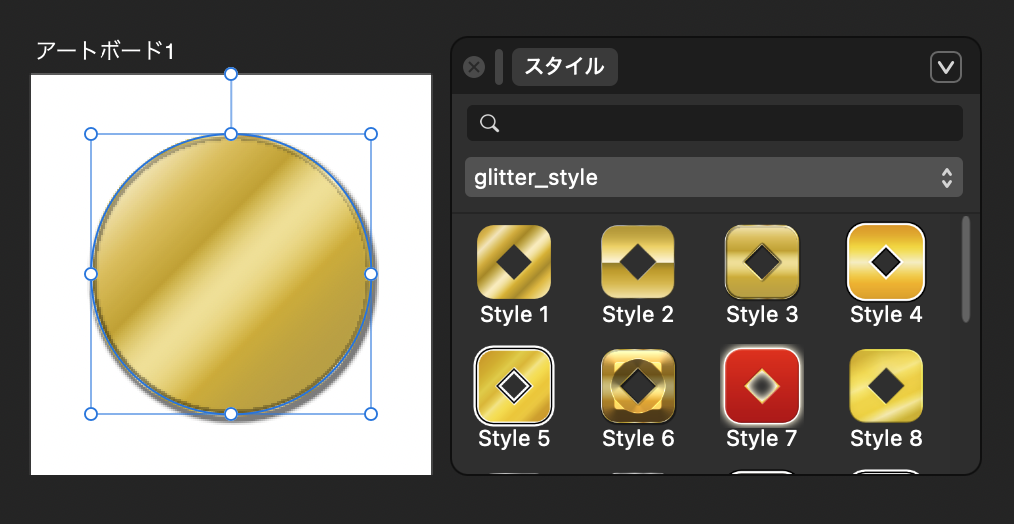Click the right-middle selection handle
1014x524 pixels.
371,273
